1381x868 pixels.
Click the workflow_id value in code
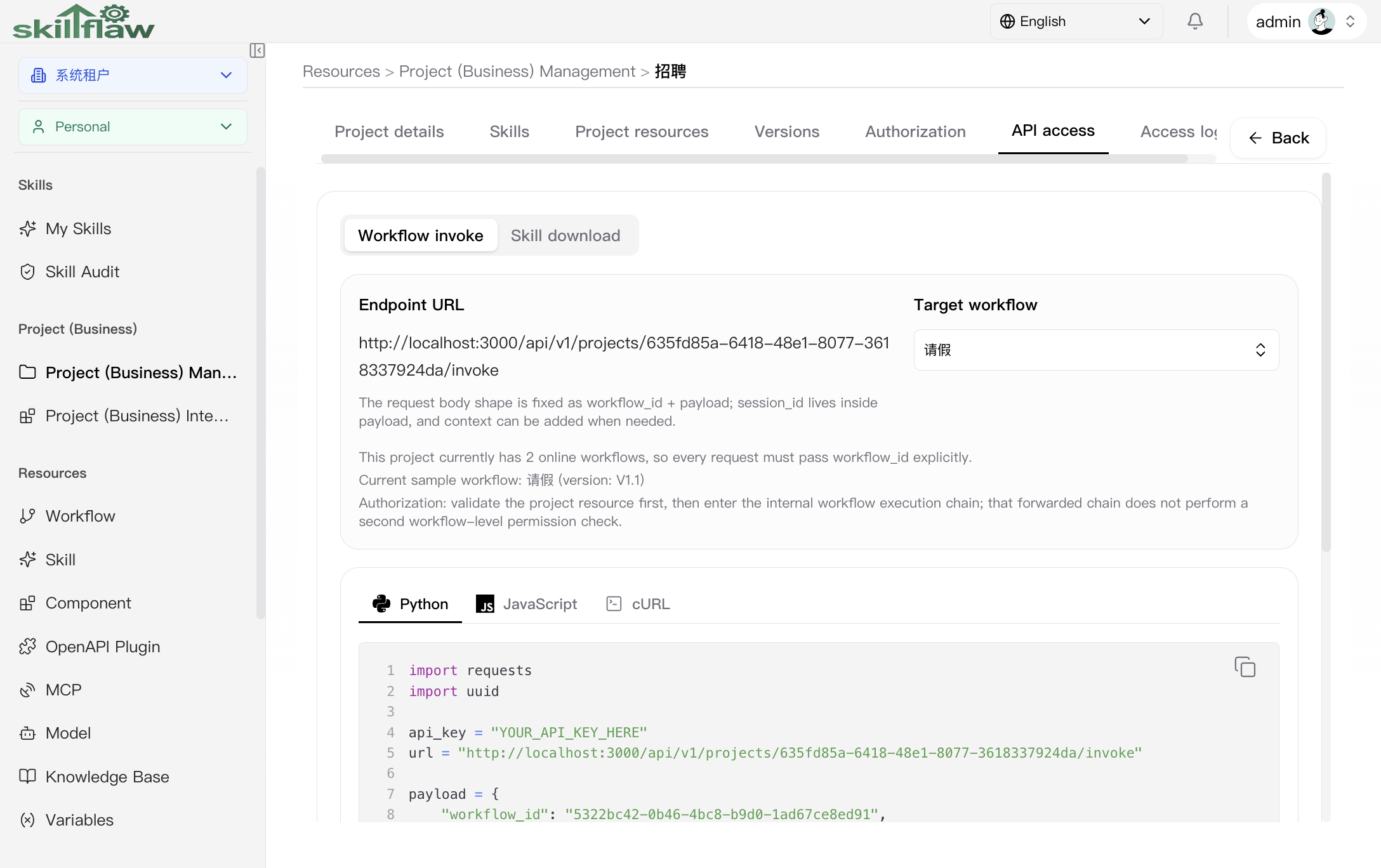pos(722,814)
